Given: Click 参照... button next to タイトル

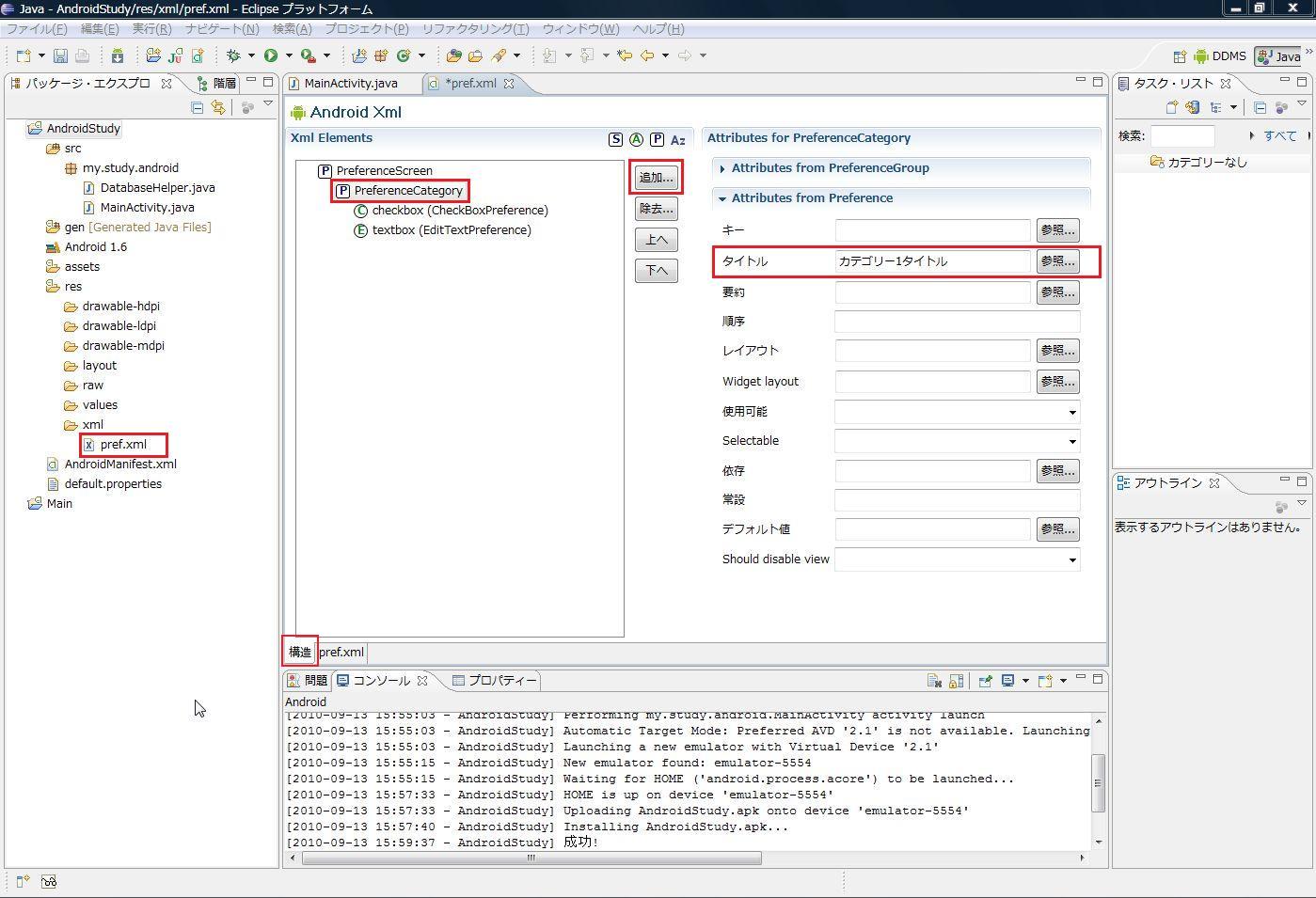Looking at the screenshot, I should coord(1057,261).
